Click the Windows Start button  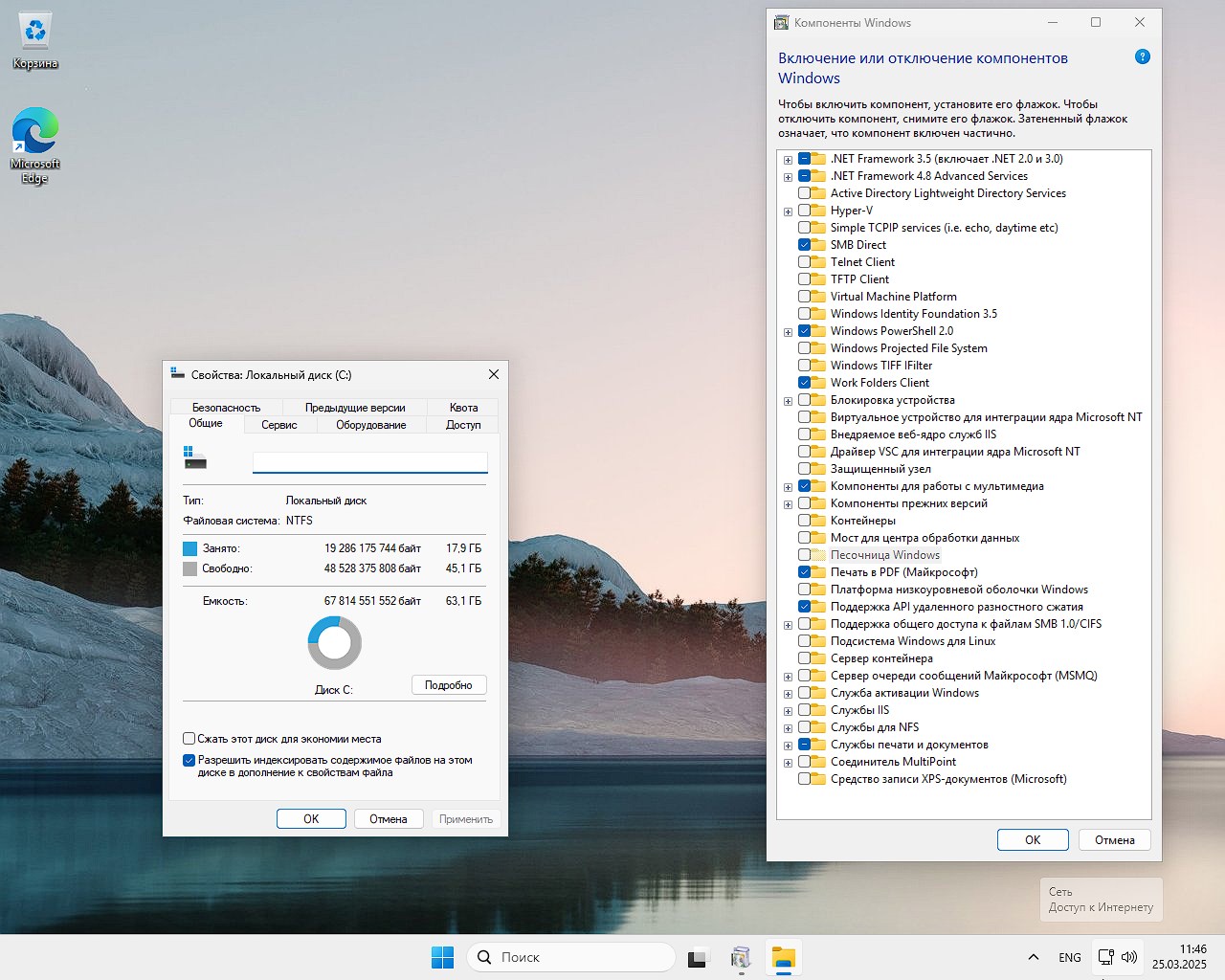[442, 957]
